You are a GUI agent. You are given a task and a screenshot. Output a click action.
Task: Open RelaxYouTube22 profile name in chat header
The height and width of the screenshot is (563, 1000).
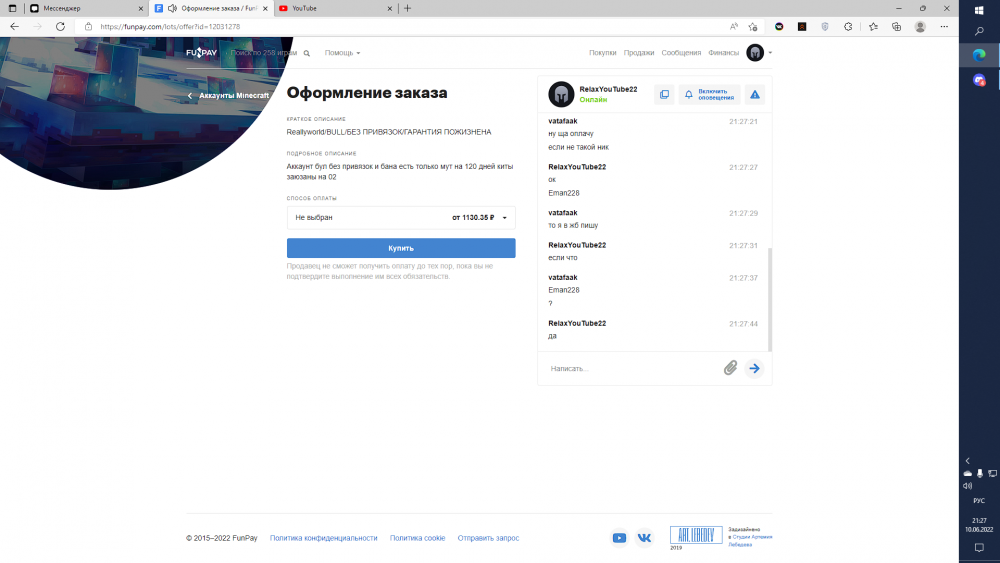608,89
